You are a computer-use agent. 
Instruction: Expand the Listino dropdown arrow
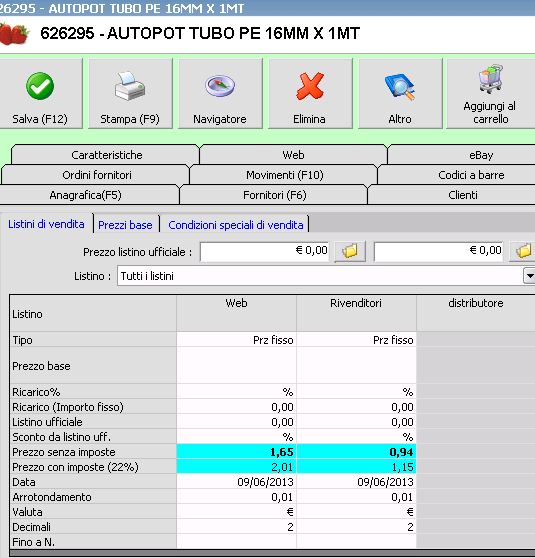pos(529,276)
